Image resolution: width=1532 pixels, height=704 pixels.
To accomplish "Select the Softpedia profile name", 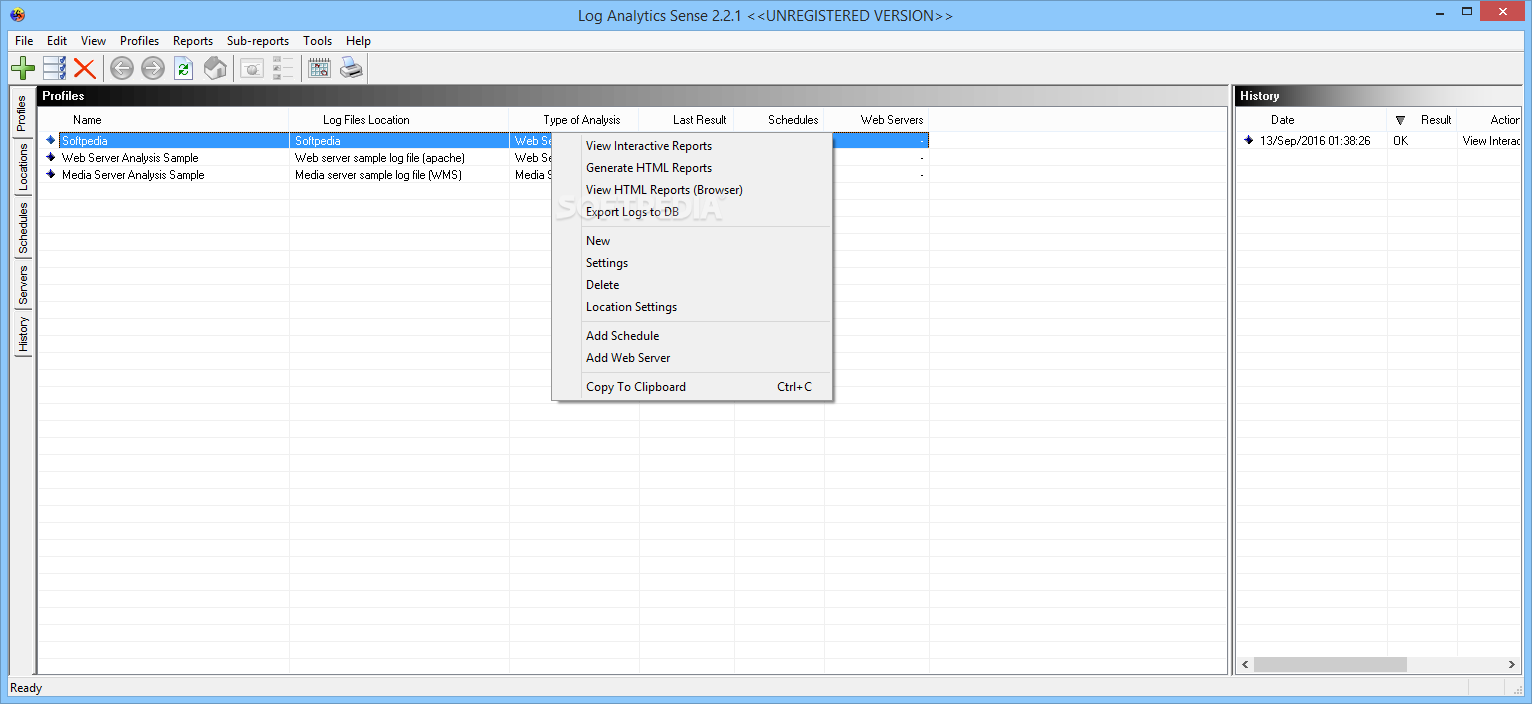I will [85, 141].
